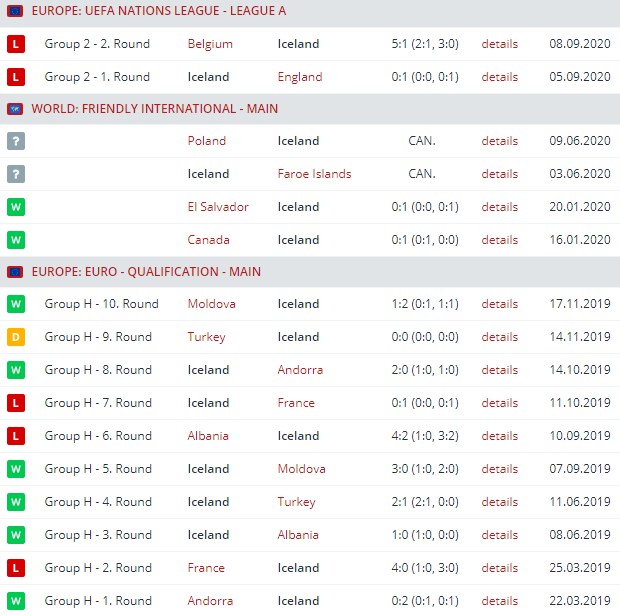This screenshot has height=616, width=620.
Task: Open details for Moldova vs Iceland 1:2
Action: (499, 304)
